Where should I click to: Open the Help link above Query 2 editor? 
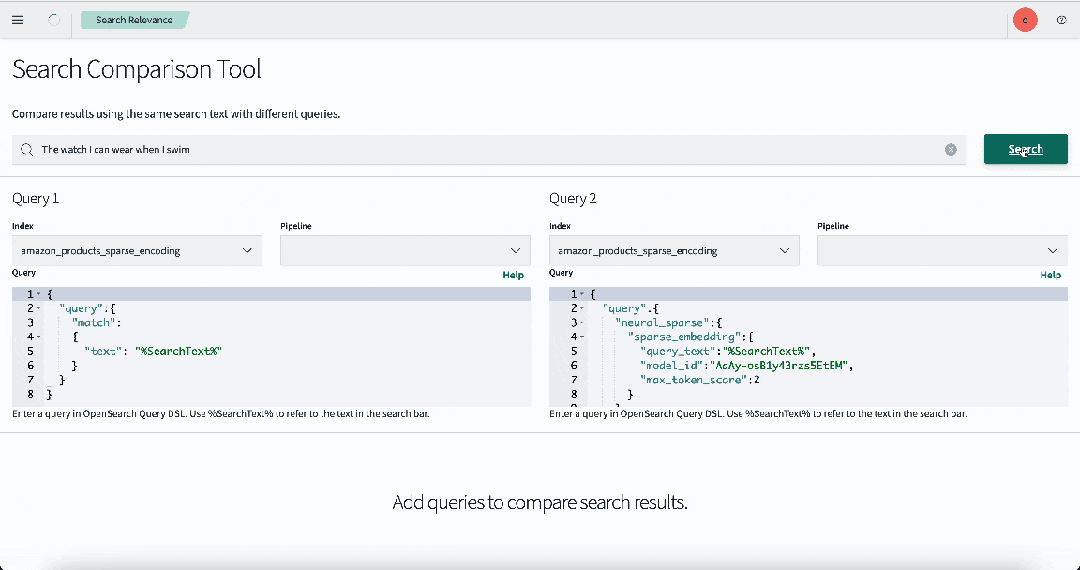tap(1050, 274)
